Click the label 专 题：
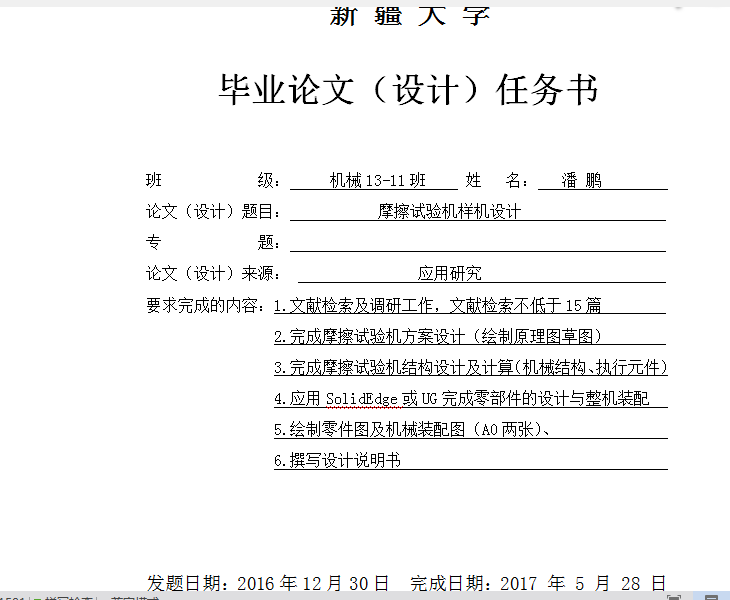 pyautogui.click(x=214, y=243)
